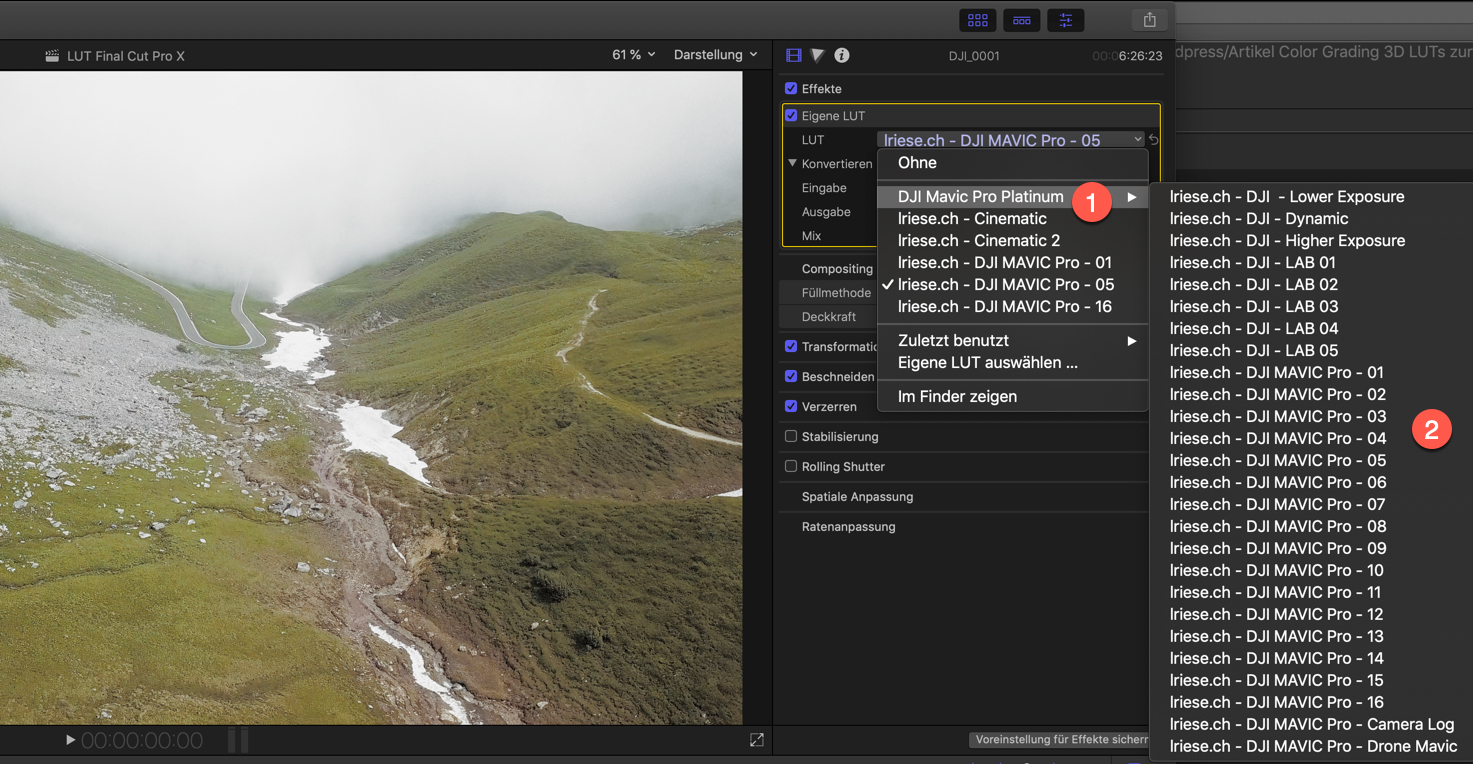The width and height of the screenshot is (1473, 764).
Task: Pick DJI MAVIC Pro - 01 in main menu
Action: (x=1013, y=263)
